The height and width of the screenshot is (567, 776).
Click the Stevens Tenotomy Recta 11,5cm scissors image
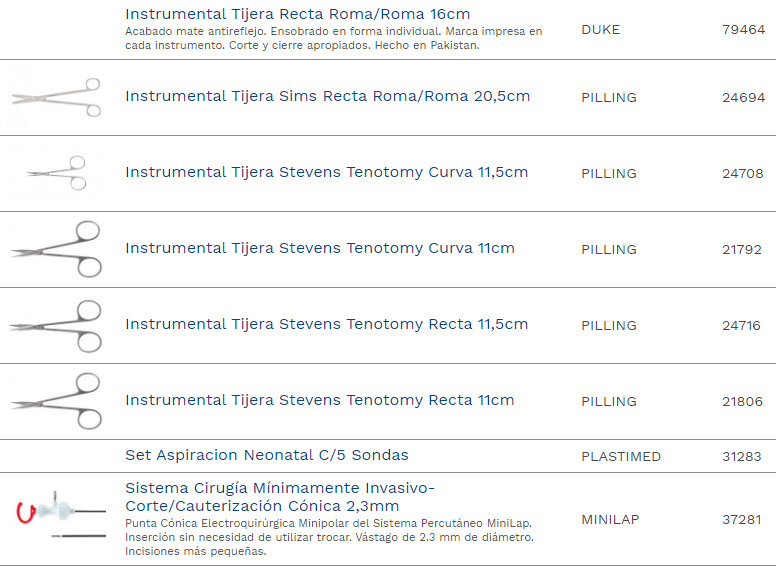click(x=56, y=325)
